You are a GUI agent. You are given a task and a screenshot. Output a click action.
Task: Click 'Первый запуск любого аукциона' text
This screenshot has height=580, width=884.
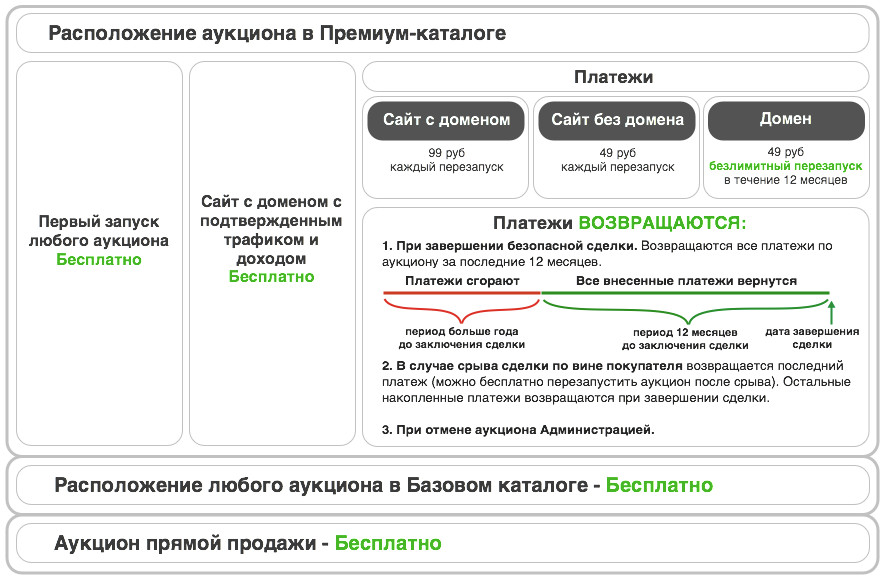(x=99, y=231)
